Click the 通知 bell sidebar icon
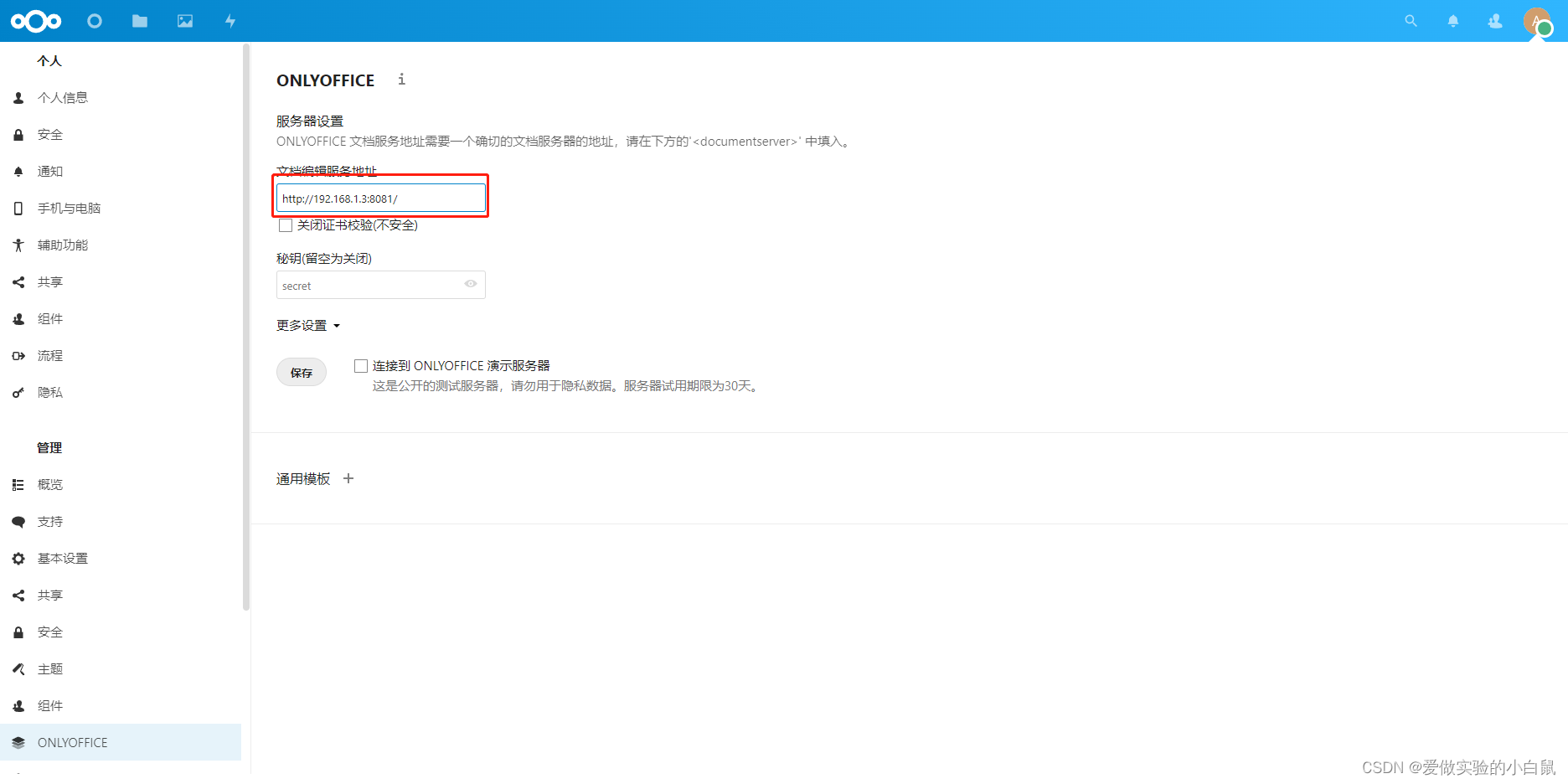Viewport: 1568px width, 784px height. pyautogui.click(x=18, y=172)
